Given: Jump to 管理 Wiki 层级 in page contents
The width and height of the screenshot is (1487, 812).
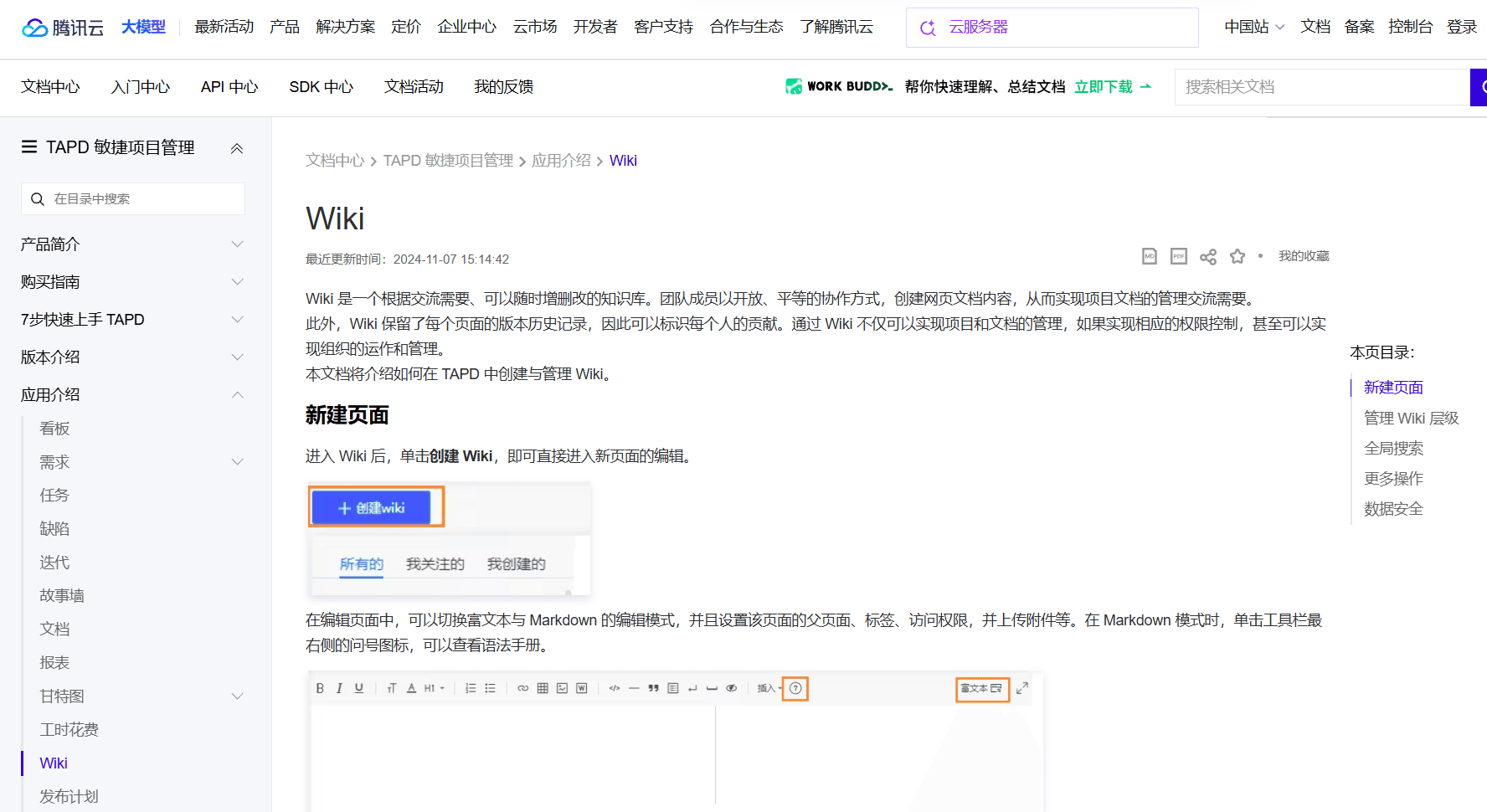Looking at the screenshot, I should point(1411,419).
